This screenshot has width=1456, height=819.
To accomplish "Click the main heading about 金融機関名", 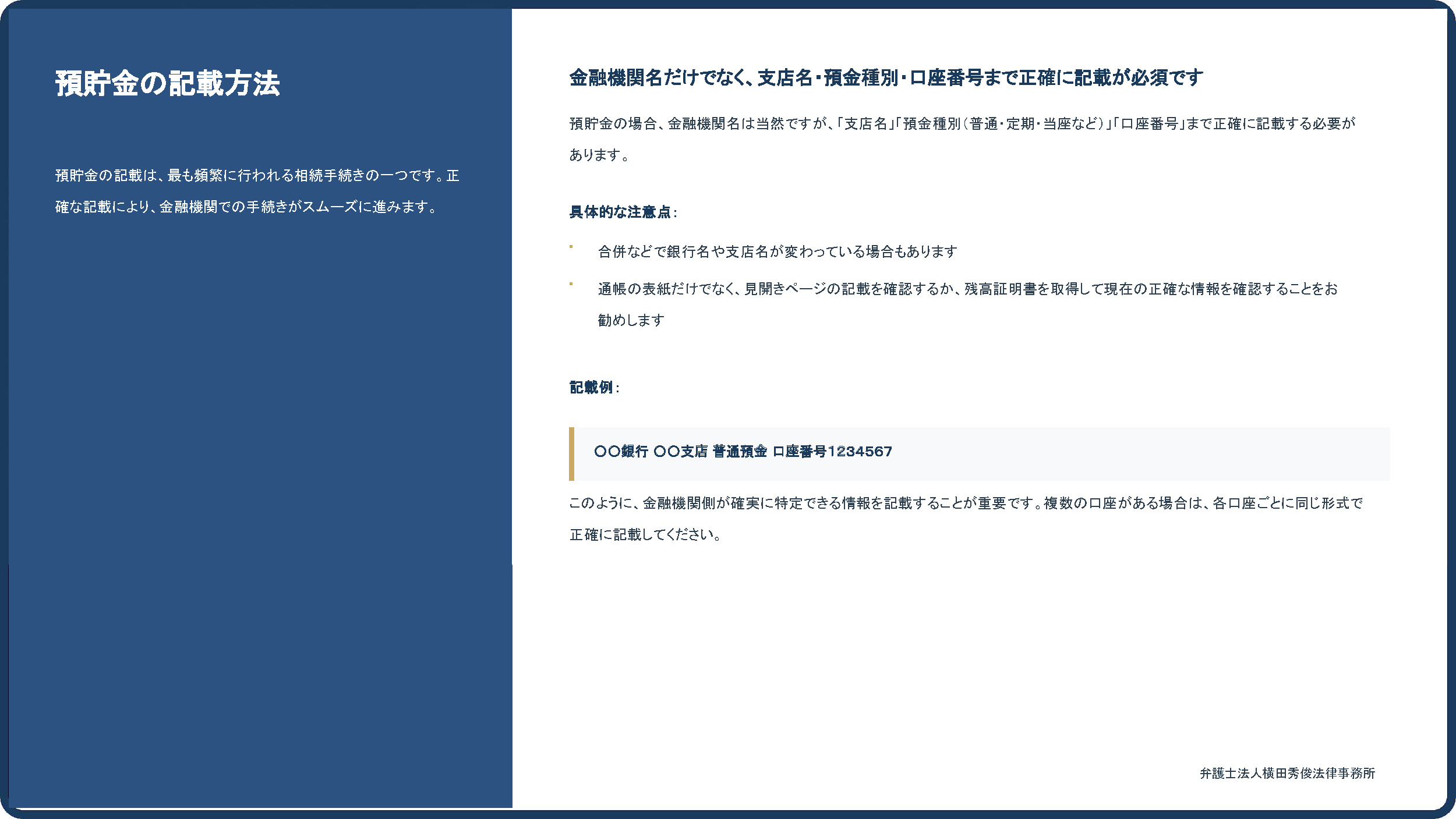I will click(x=886, y=78).
